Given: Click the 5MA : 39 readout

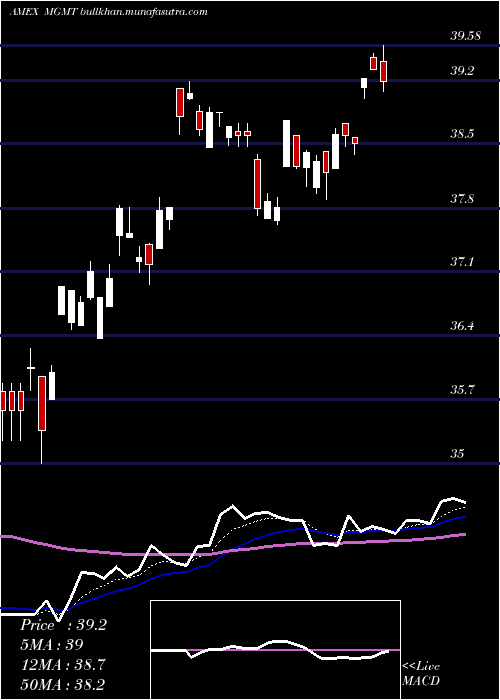Looking at the screenshot, I should pos(52,644).
